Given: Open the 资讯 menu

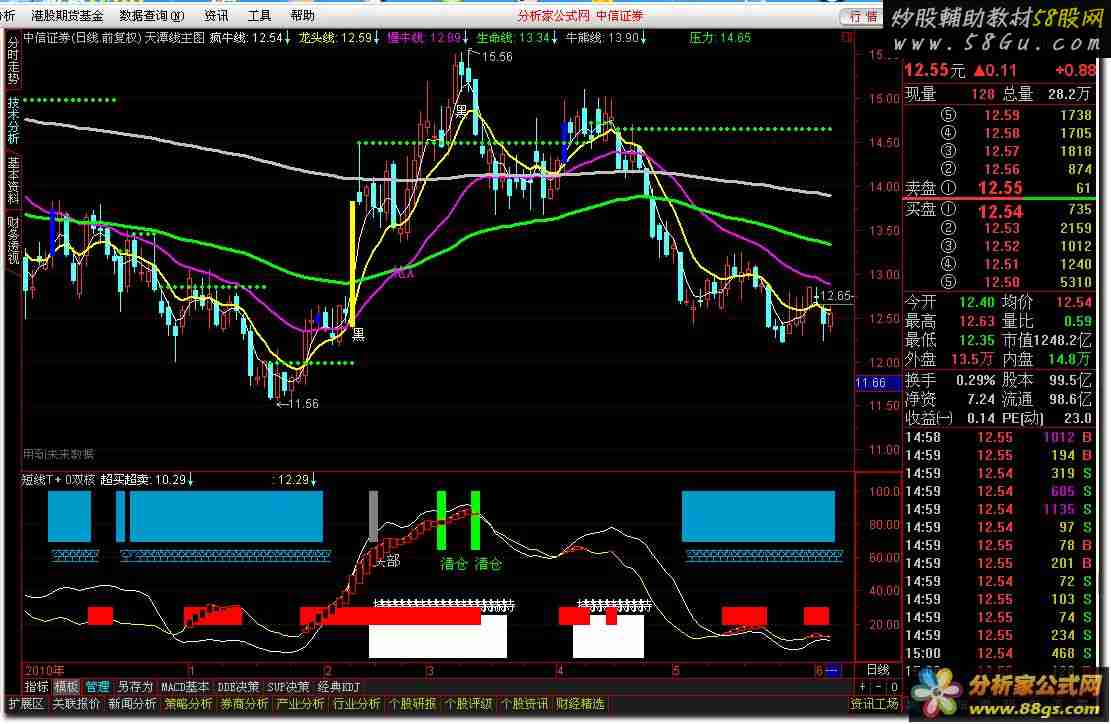Looking at the screenshot, I should click(216, 16).
